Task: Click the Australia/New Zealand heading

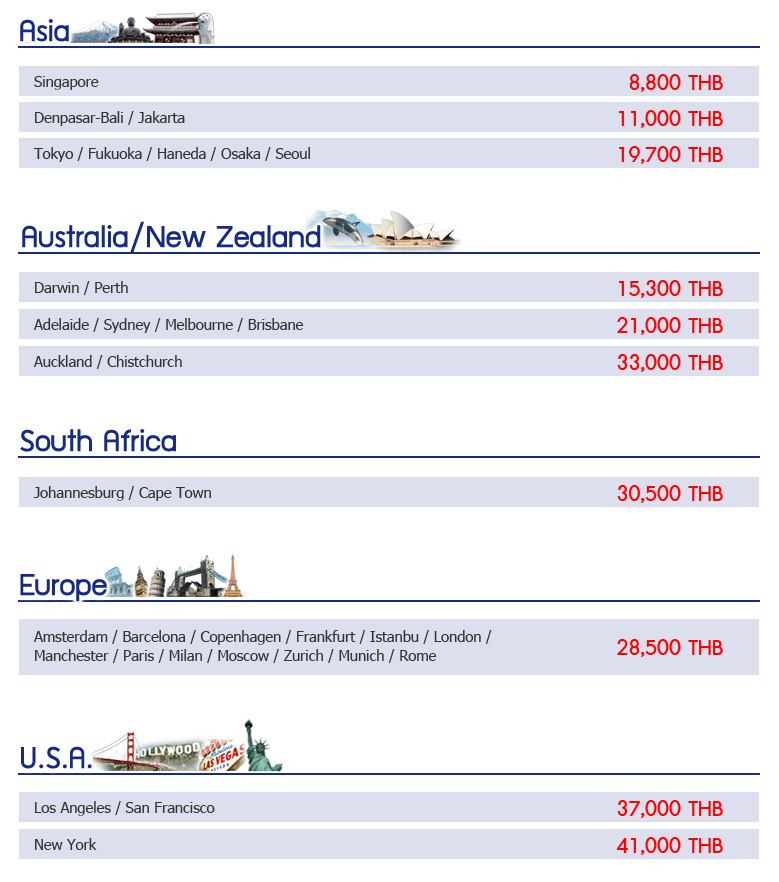Action: tap(170, 237)
